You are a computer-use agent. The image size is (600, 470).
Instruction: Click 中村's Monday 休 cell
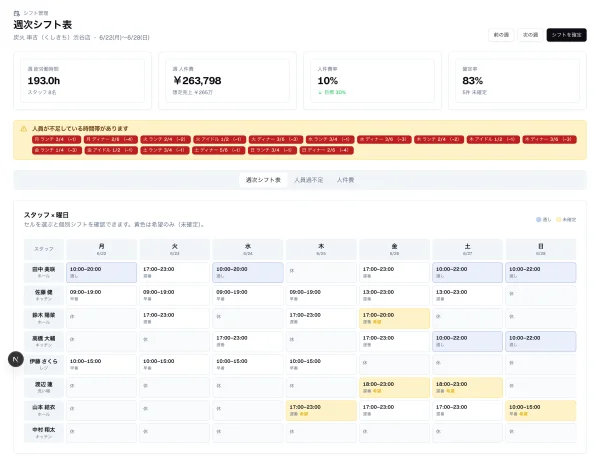[101, 433]
